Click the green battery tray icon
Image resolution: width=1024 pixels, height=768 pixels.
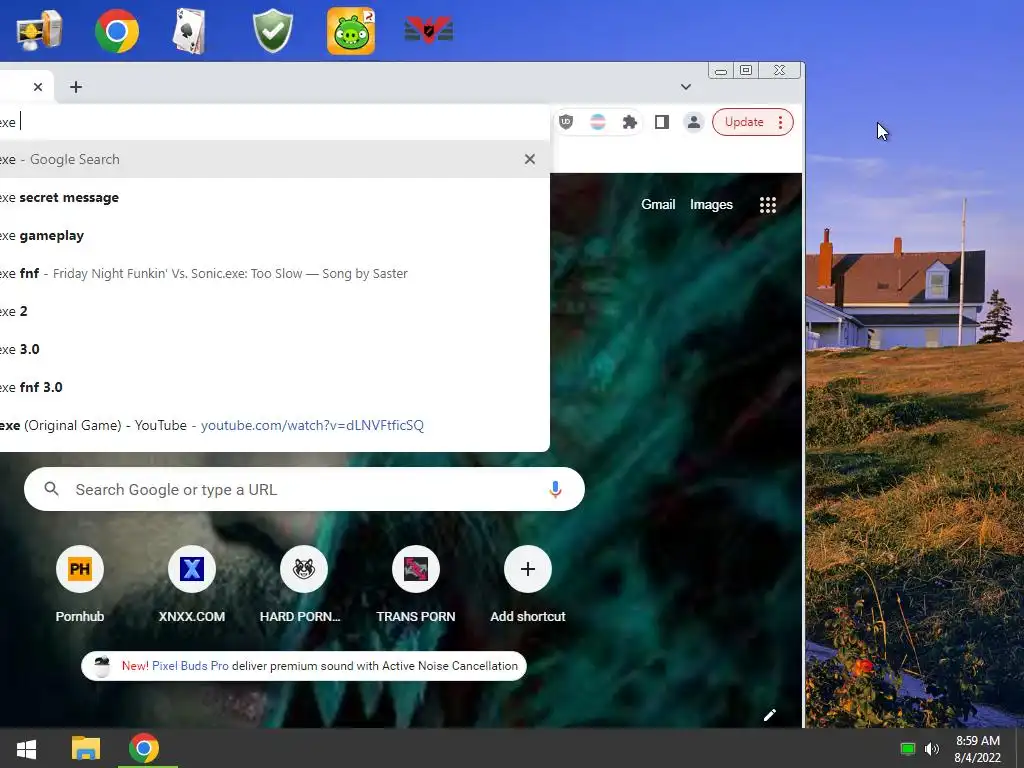907,748
